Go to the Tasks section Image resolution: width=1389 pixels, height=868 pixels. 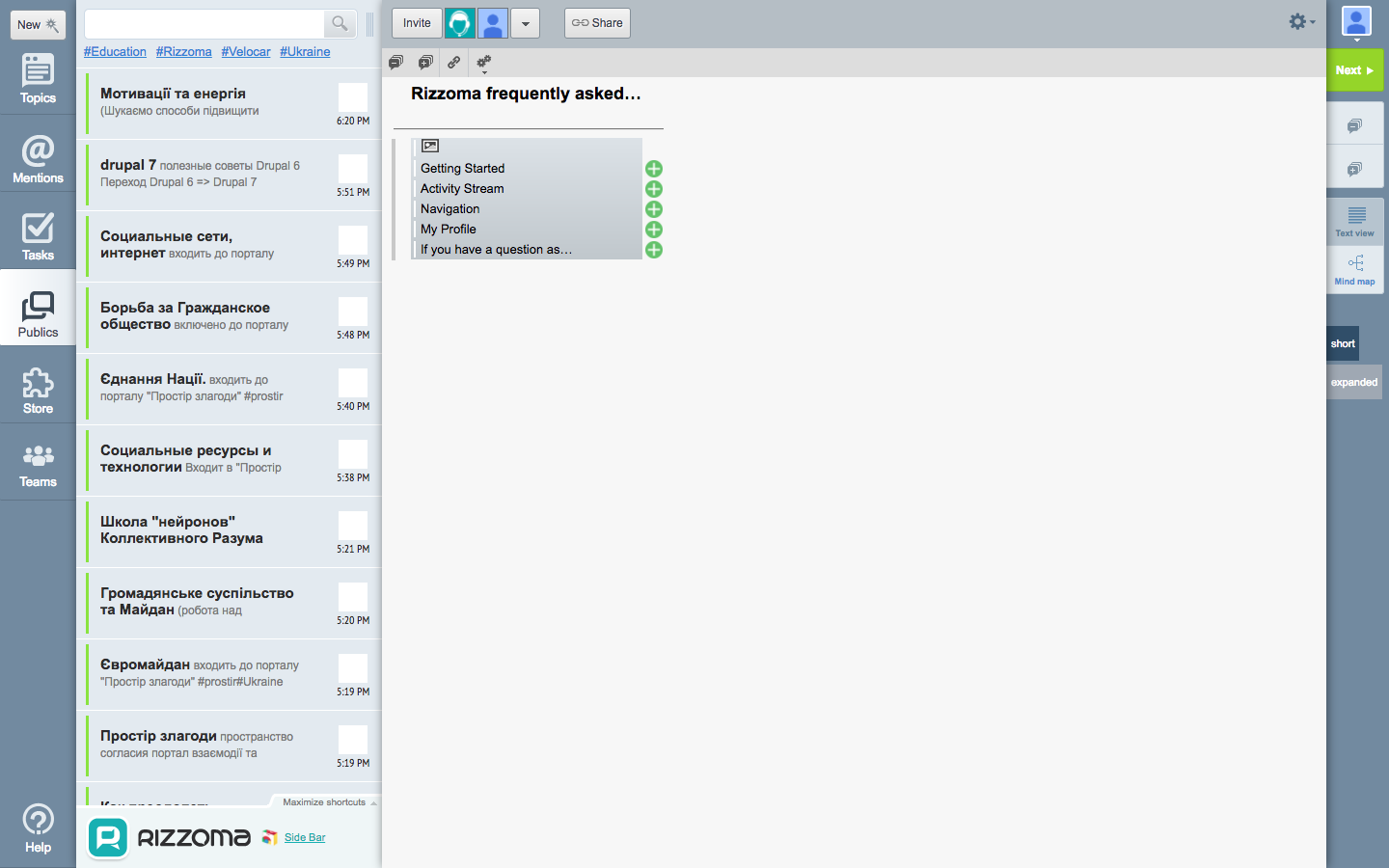point(38,236)
